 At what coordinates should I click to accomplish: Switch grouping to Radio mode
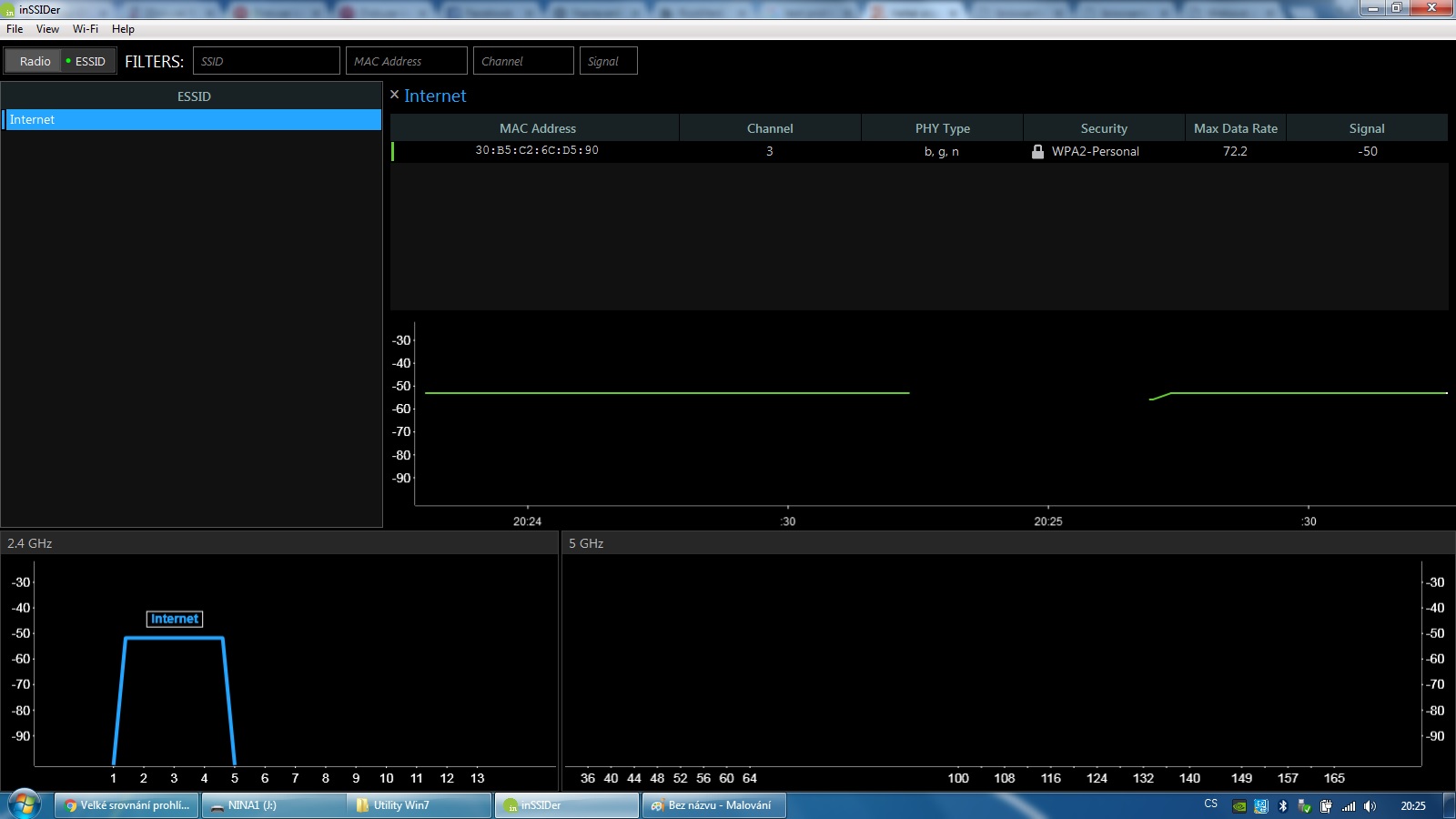point(35,61)
